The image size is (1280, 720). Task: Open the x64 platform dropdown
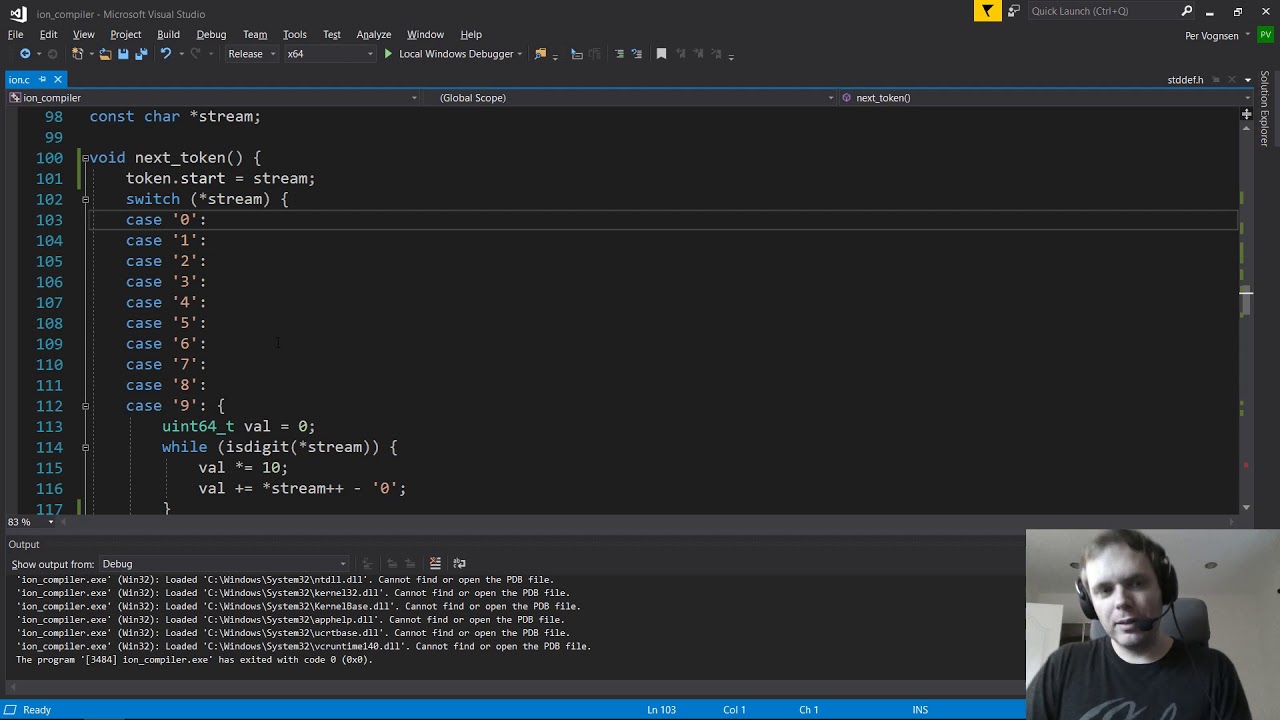click(x=330, y=54)
